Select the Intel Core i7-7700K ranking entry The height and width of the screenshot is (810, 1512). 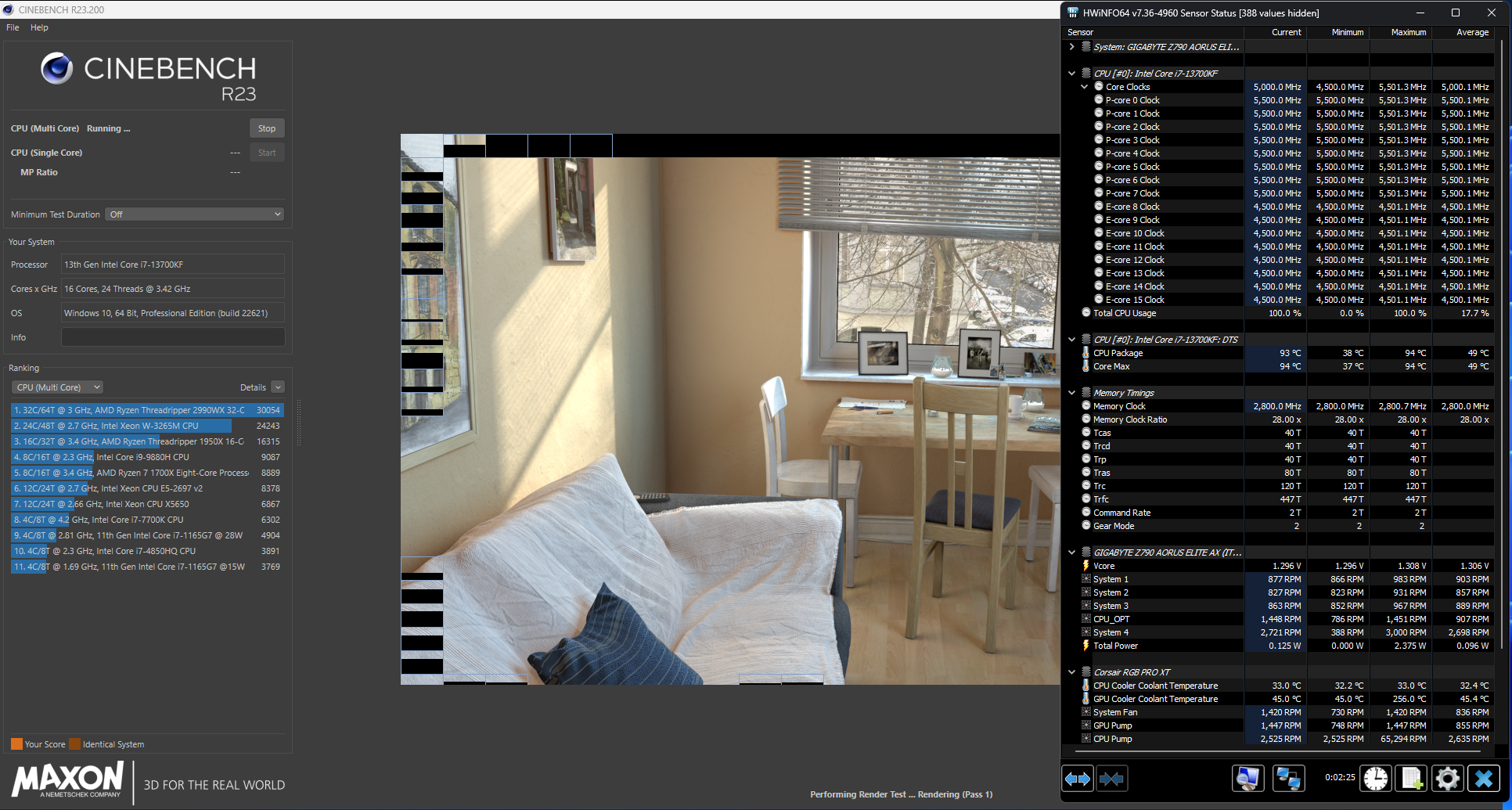coord(147,520)
